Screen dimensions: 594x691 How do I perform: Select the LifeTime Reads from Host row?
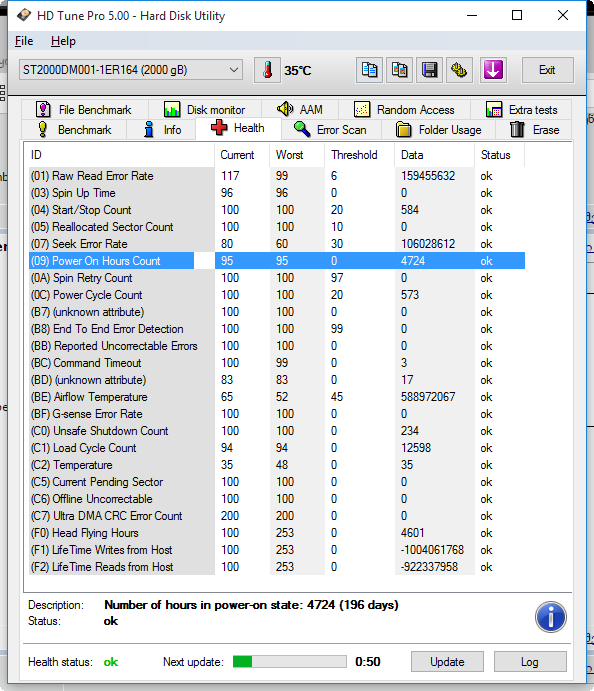(277, 567)
